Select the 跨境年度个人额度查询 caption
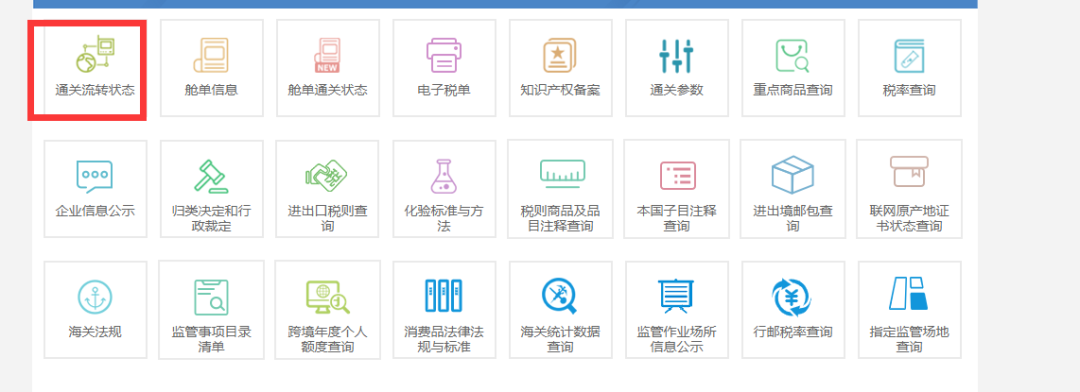This screenshot has height=392, width=1080. click(328, 339)
